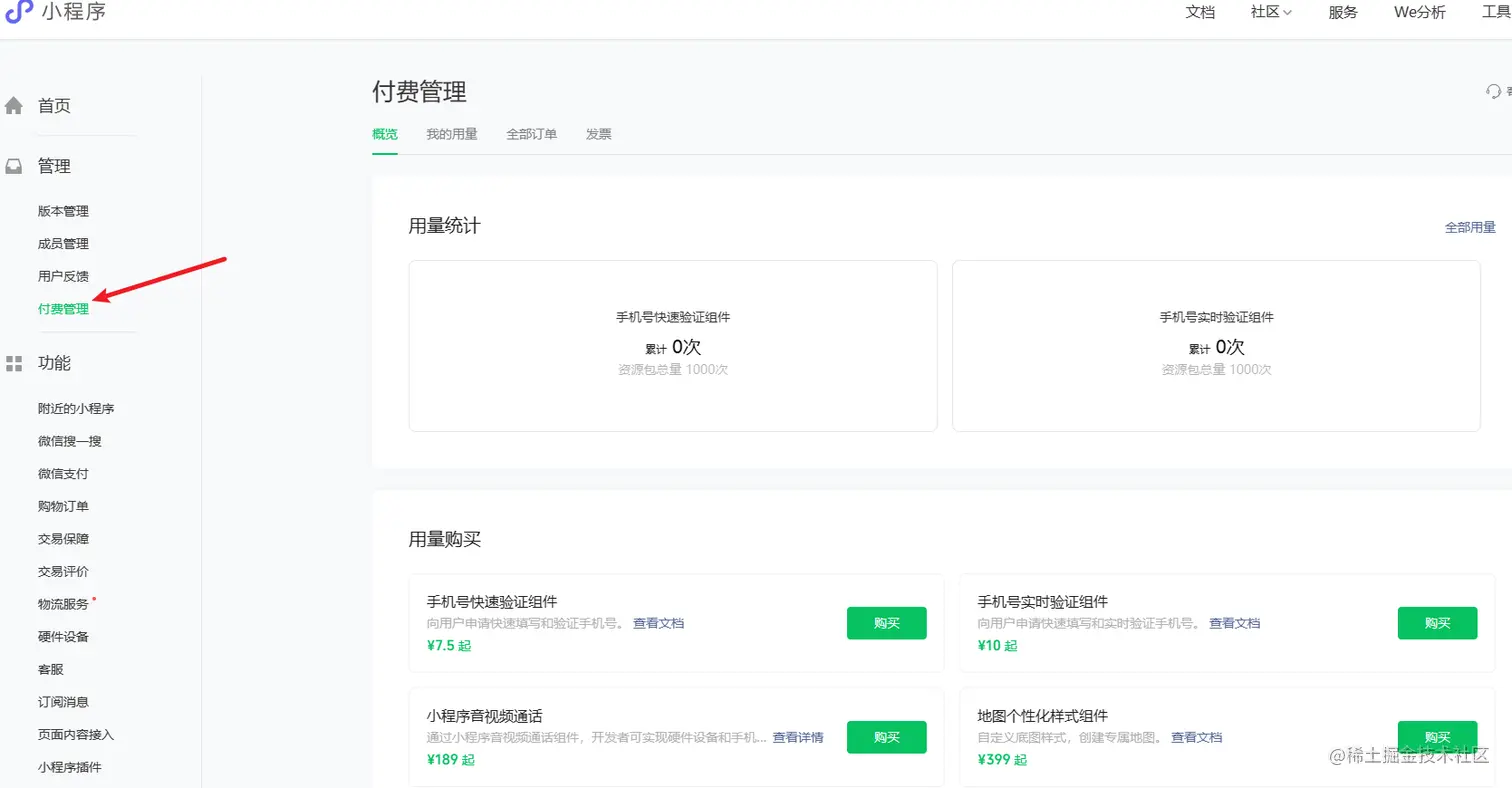Viewport: 1512px width, 788px height.
Task: Click the 地图个性化样式组件 product title
Action: [x=1042, y=716]
